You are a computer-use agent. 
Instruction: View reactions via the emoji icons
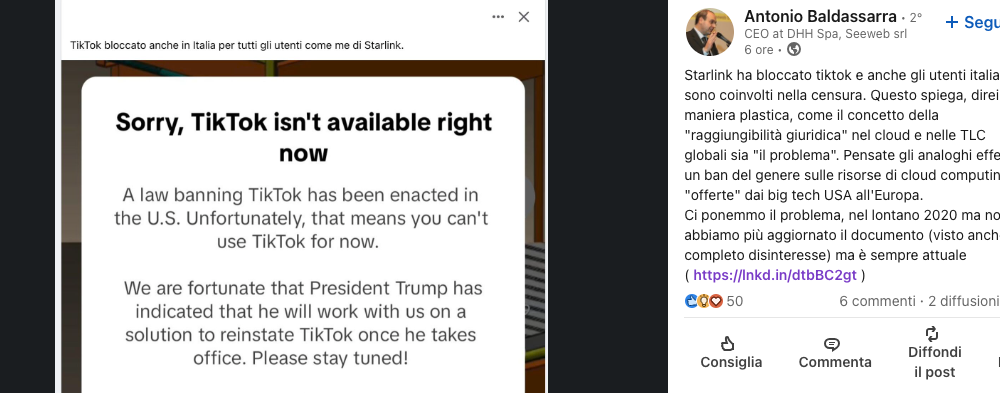point(703,301)
